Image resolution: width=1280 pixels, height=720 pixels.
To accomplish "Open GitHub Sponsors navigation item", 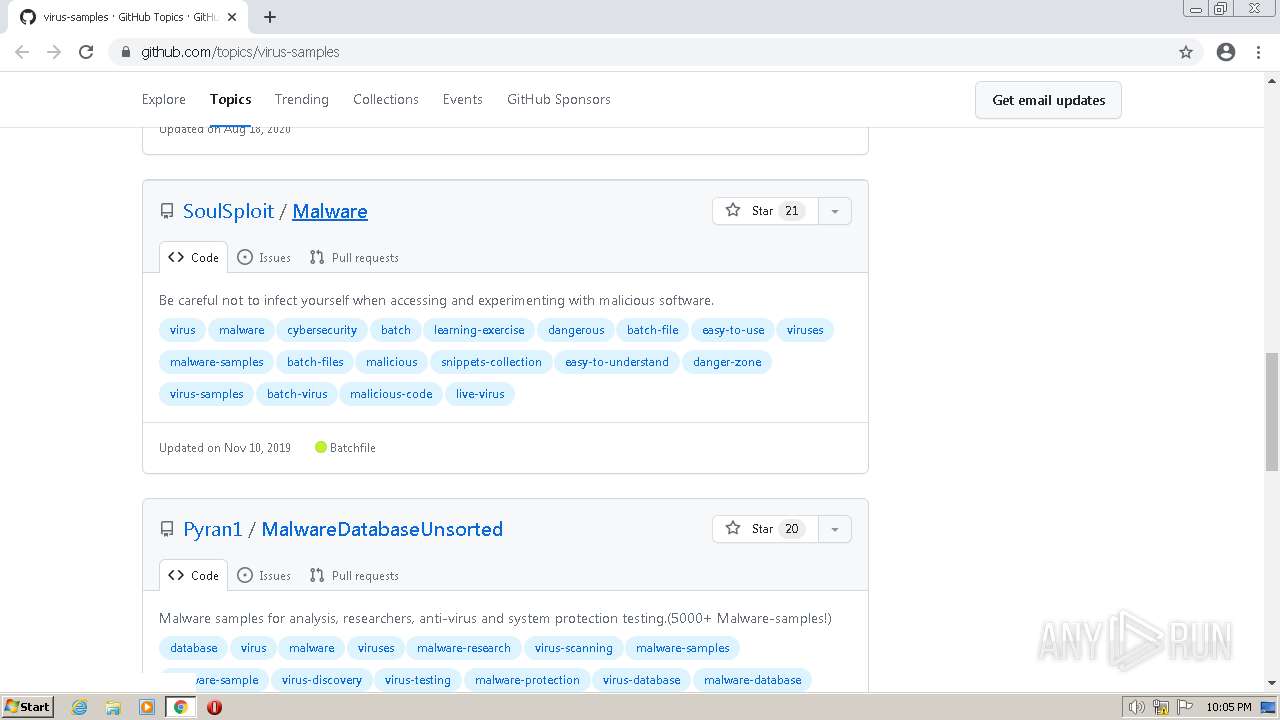I will click(559, 99).
